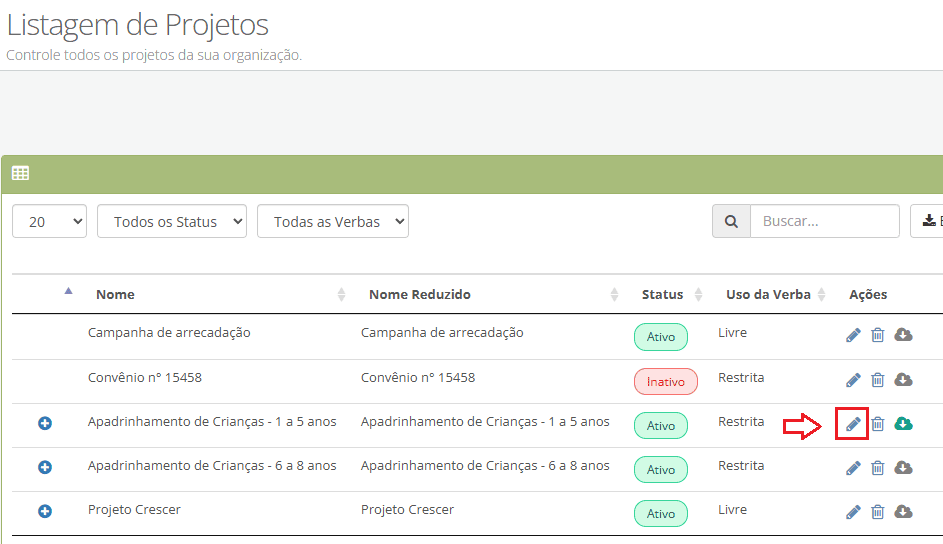Viewport: 943px width, 544px height.
Task: Download the Apadrinhamento 1 a 5 anos green cloud icon
Action: (903, 424)
